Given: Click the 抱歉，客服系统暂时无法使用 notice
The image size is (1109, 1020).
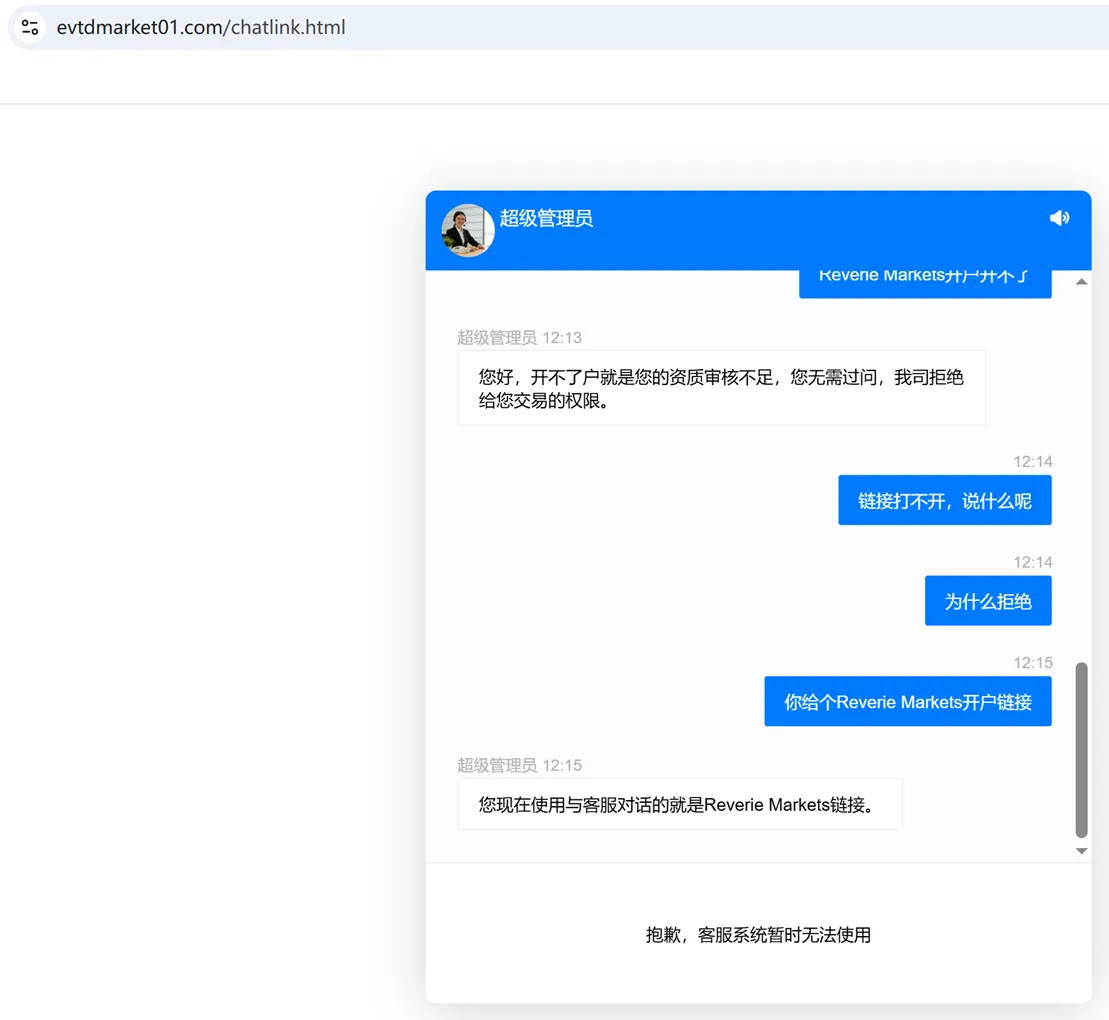Looking at the screenshot, I should (758, 935).
